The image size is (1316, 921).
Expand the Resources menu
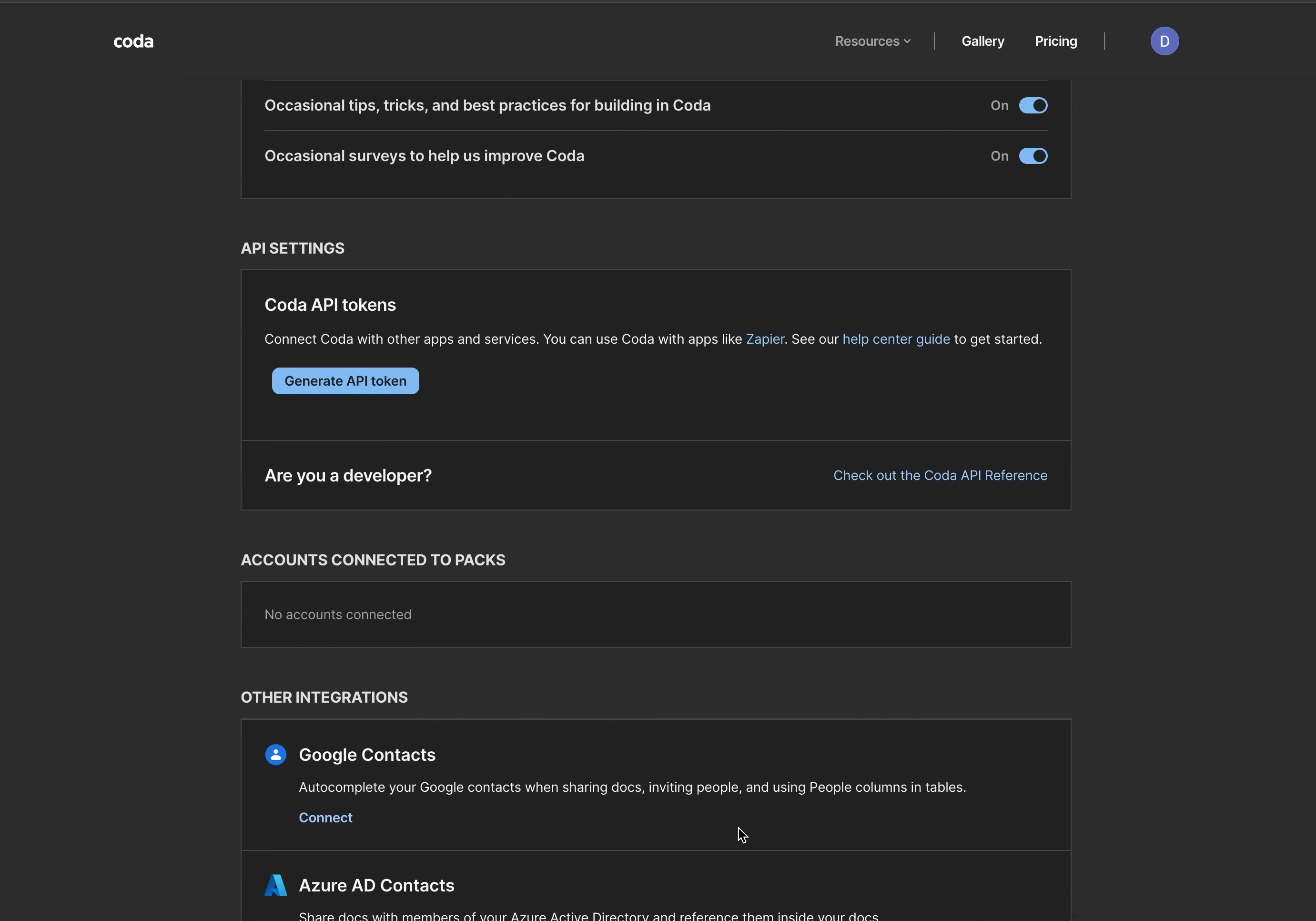[x=867, y=41]
